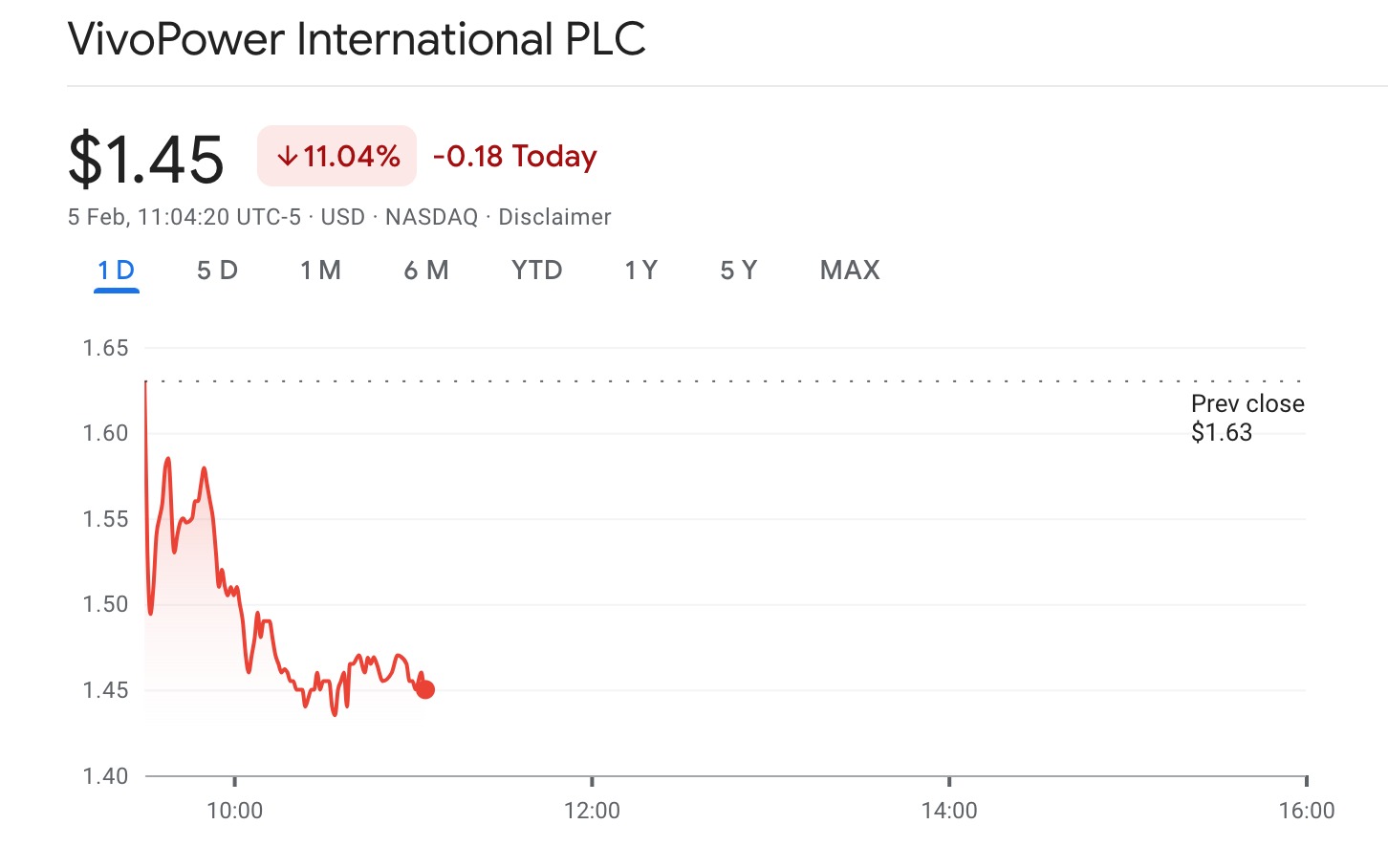Click the 16:00 time axis label
Screen dimensions: 1388x868
pos(1306,811)
